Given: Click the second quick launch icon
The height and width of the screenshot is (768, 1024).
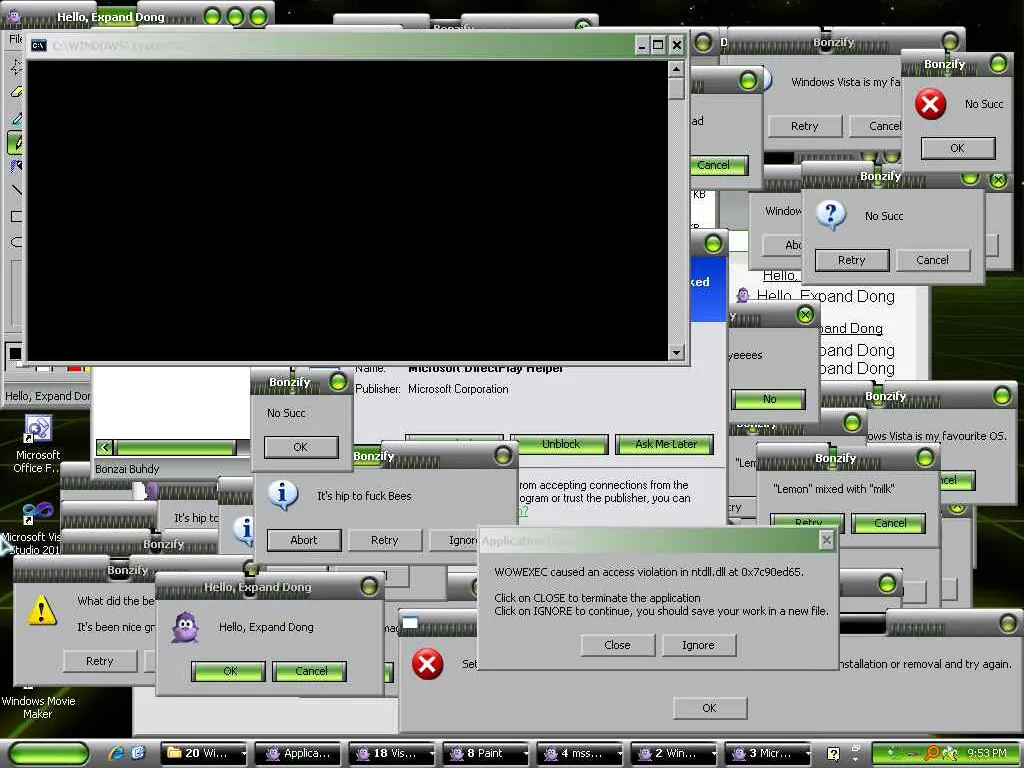Looking at the screenshot, I should tap(138, 753).
